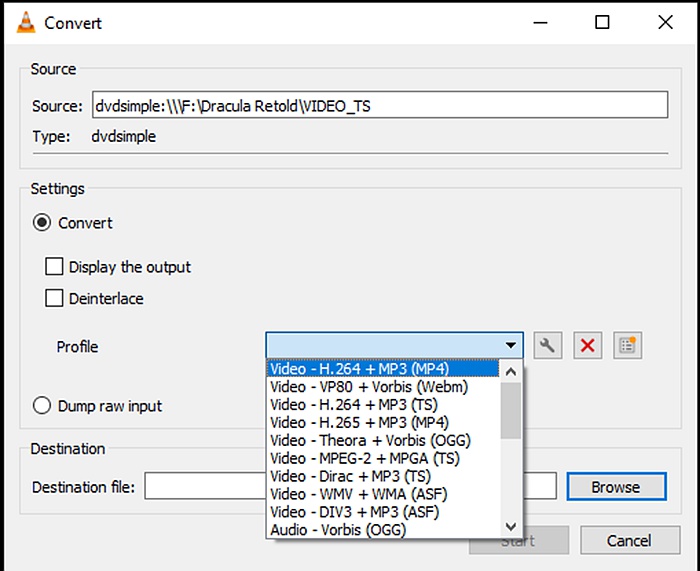Choose Video - DIV3 + MP3 (ASF) profile
Image resolution: width=700 pixels, height=571 pixels.
point(383,512)
